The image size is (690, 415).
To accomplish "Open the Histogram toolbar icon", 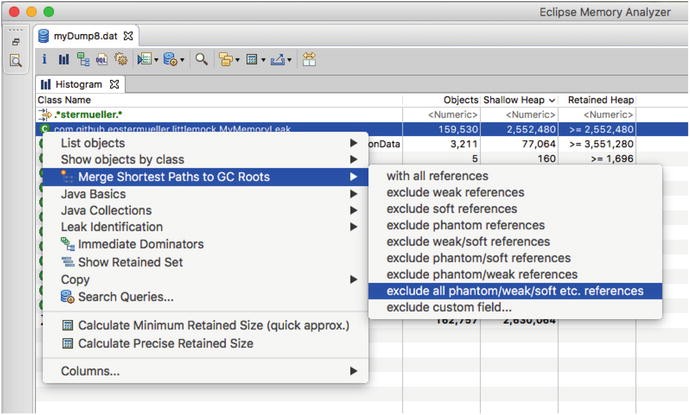I will pos(64,59).
